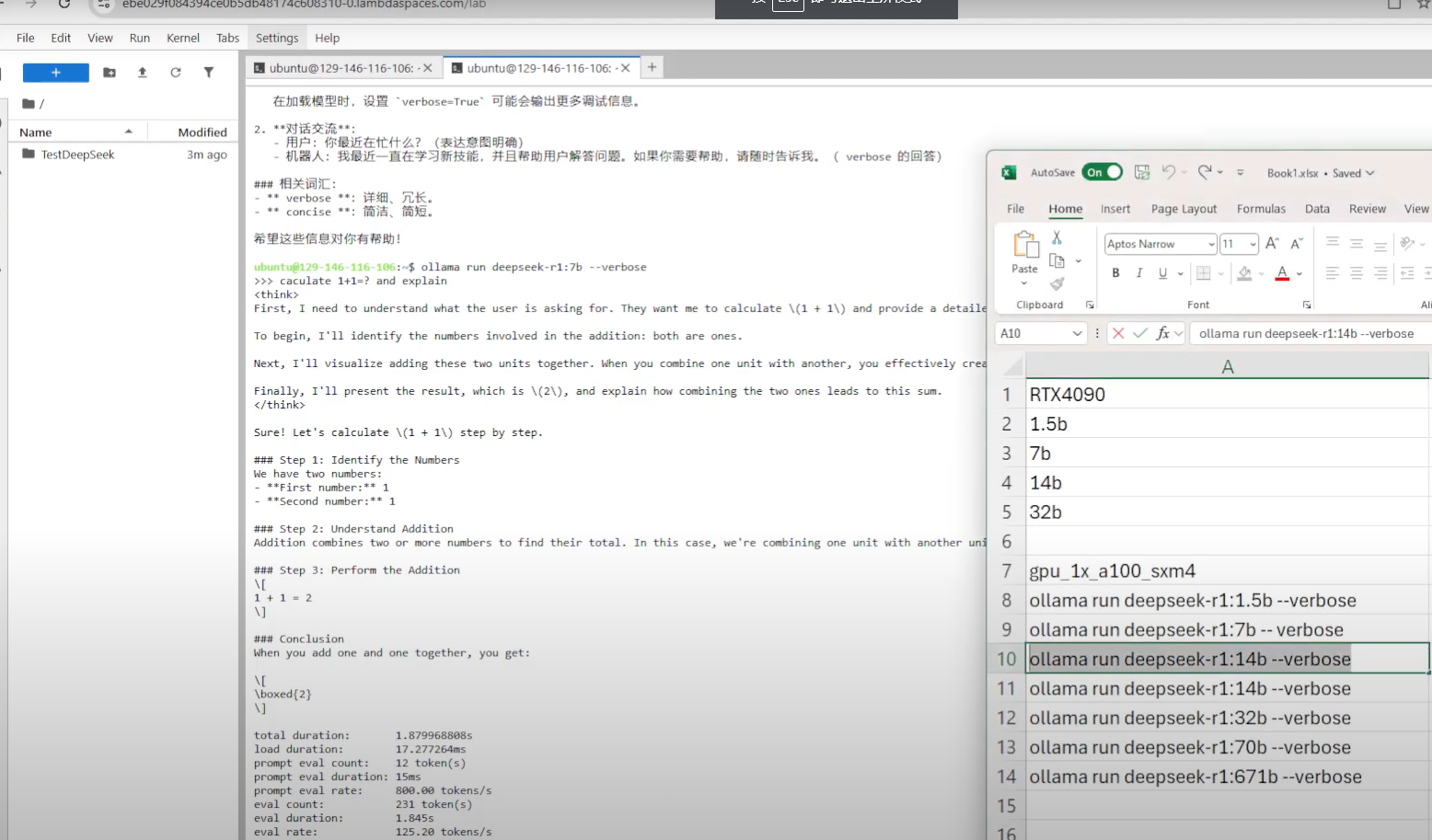Refresh the JupyterLab file browser
Image resolution: width=1432 pixels, height=840 pixels.
[x=176, y=73]
